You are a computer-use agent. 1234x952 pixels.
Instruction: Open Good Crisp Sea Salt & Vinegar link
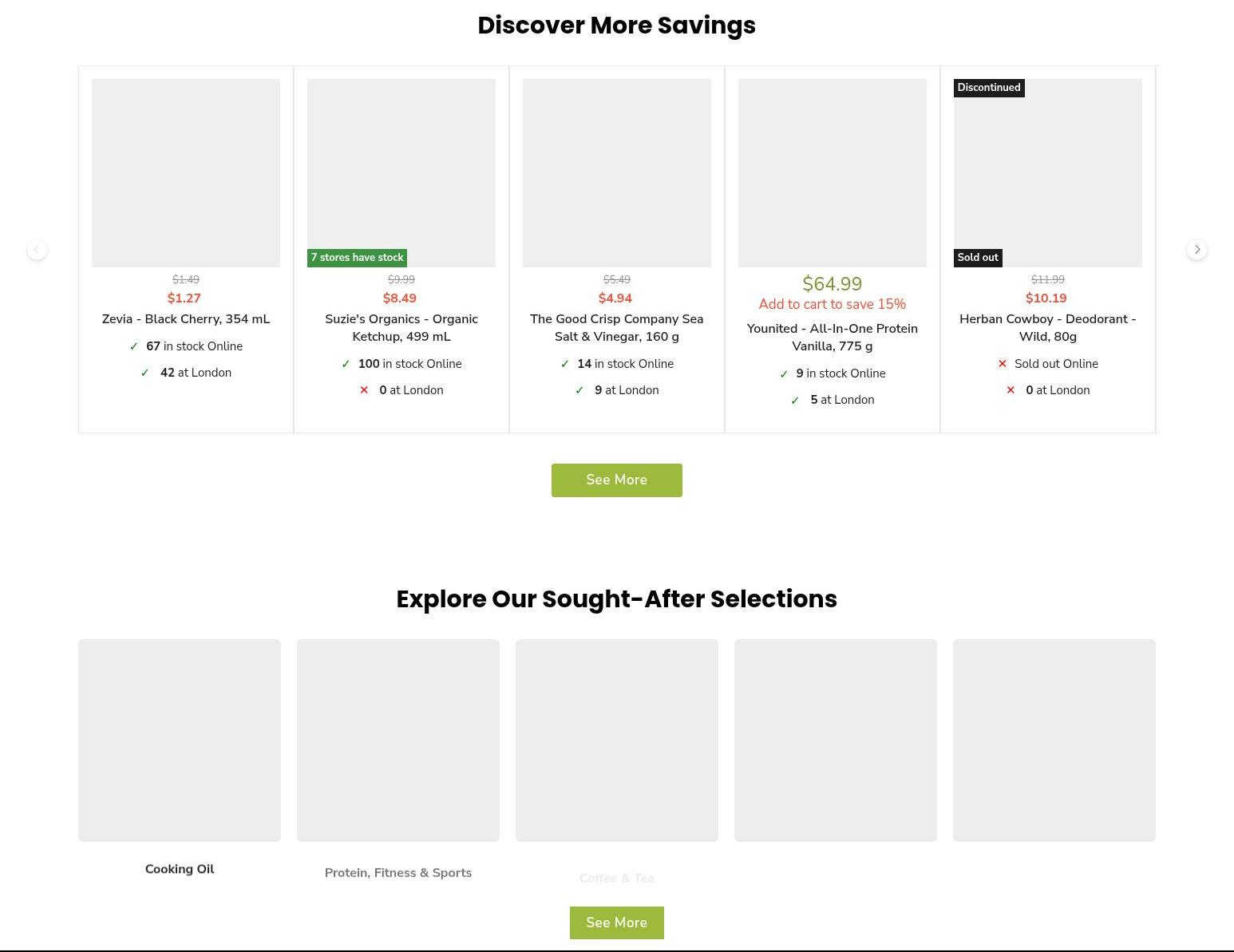pyautogui.click(x=616, y=328)
